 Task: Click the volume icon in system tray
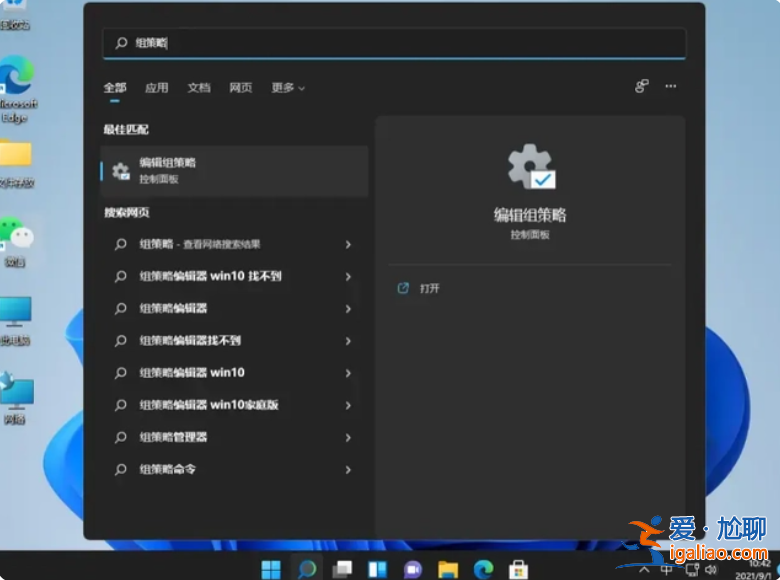click(711, 570)
